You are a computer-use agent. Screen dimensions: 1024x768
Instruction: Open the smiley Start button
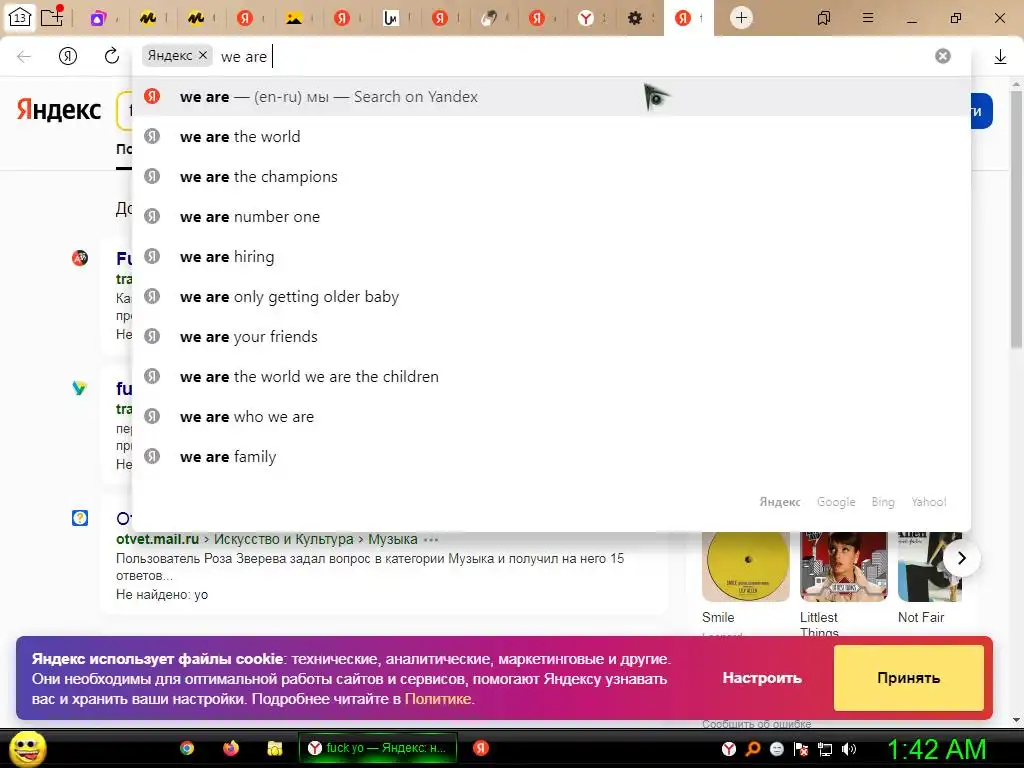[27, 748]
